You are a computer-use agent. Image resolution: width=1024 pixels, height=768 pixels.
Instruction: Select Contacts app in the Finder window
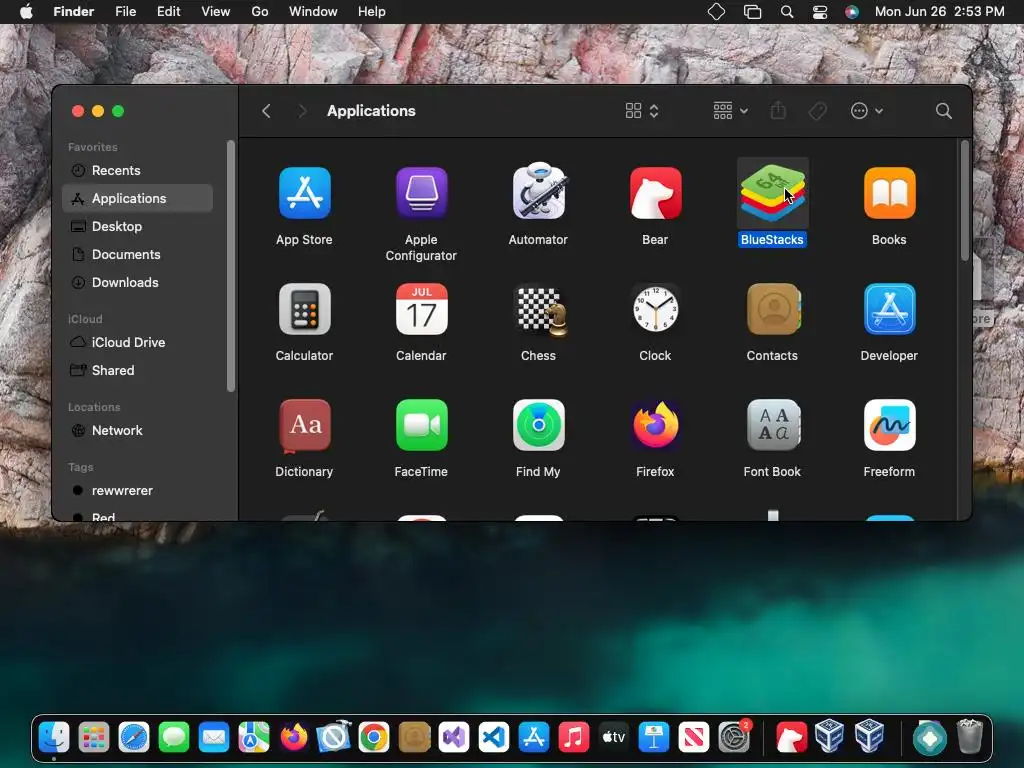pyautogui.click(x=773, y=309)
